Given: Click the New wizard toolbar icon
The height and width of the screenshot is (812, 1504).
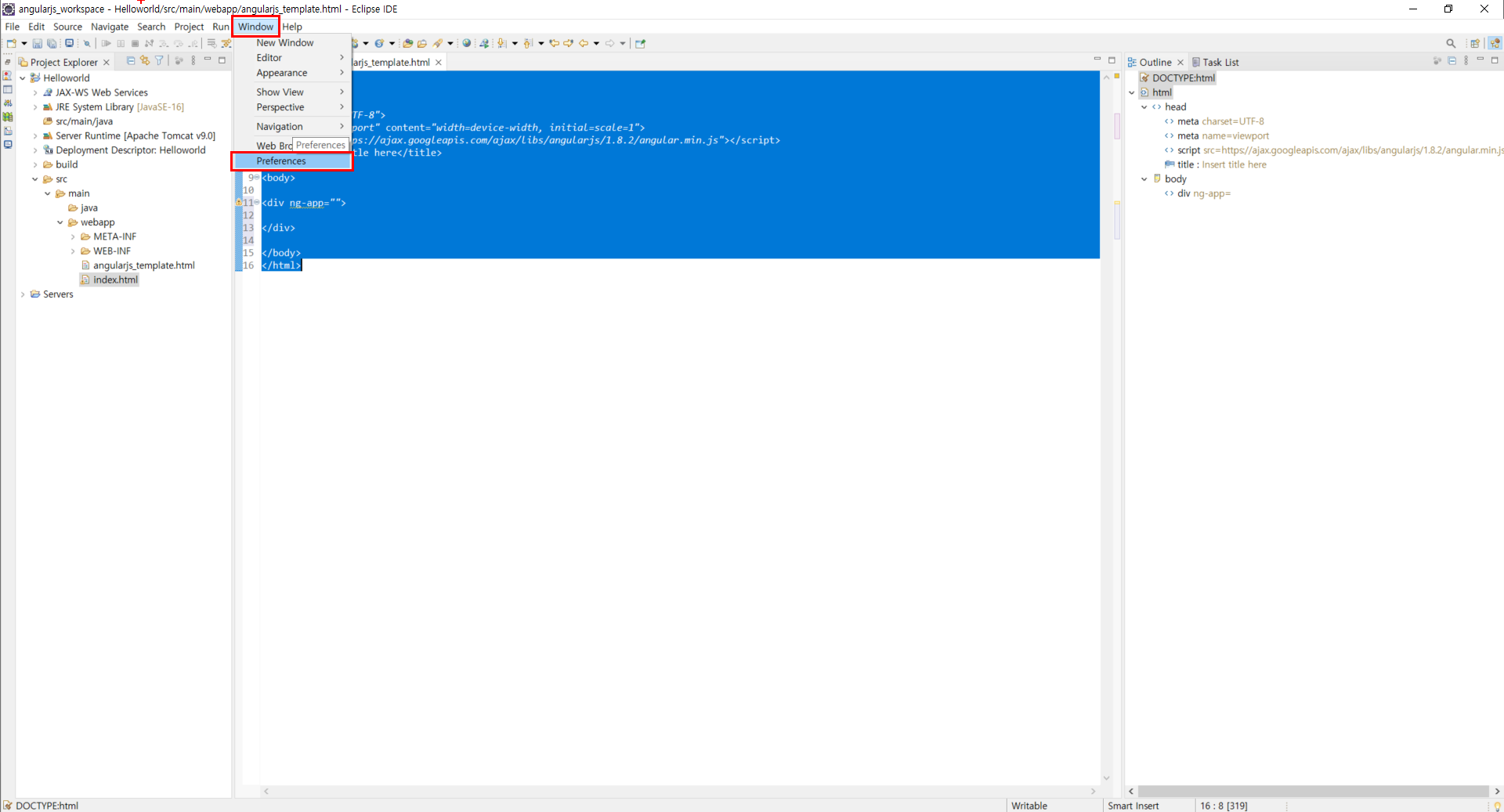Looking at the screenshot, I should (11, 44).
